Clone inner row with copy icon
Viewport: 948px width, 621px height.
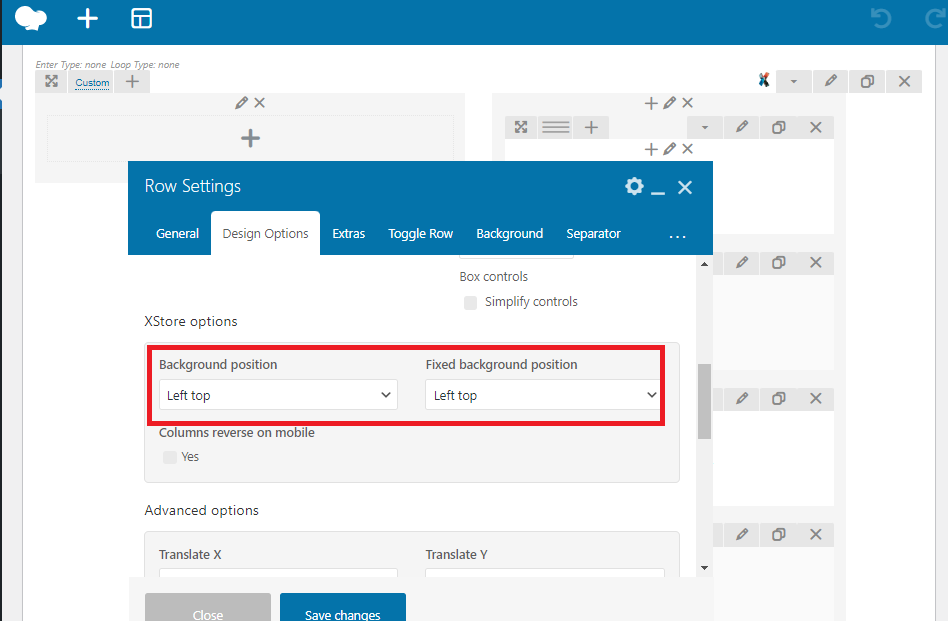[779, 127]
